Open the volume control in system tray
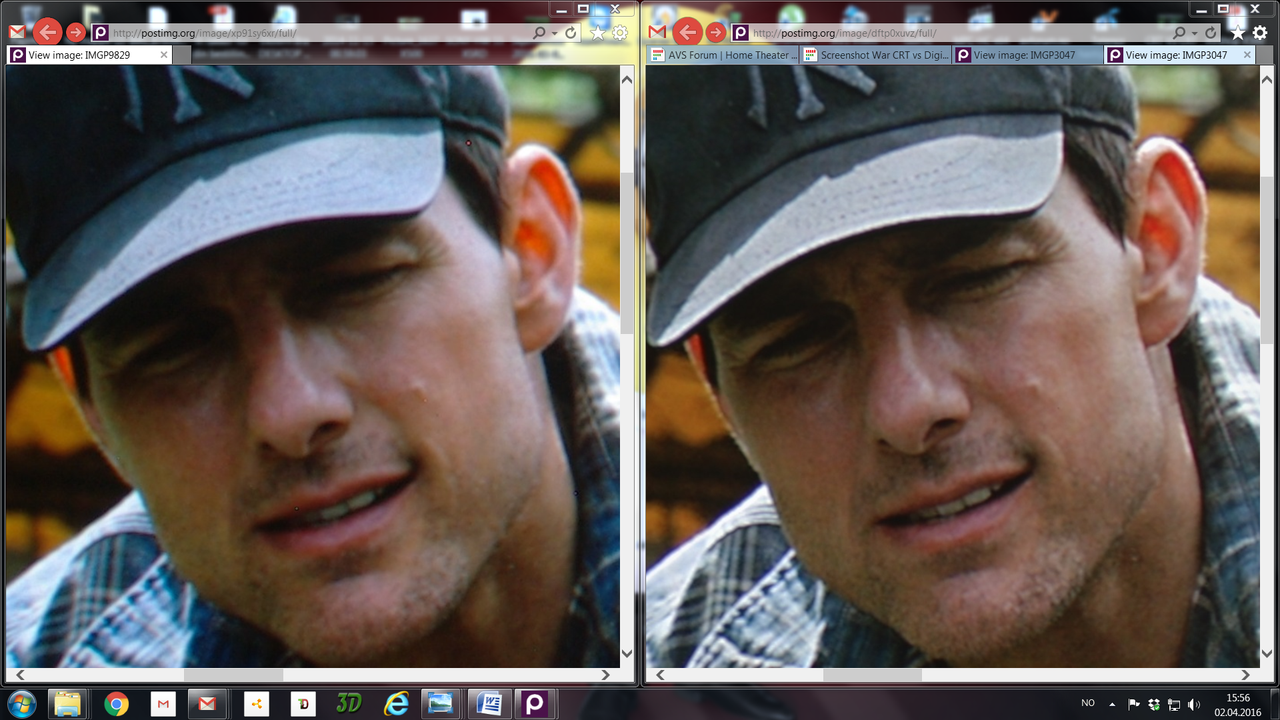The width and height of the screenshot is (1280, 720). [1193, 704]
